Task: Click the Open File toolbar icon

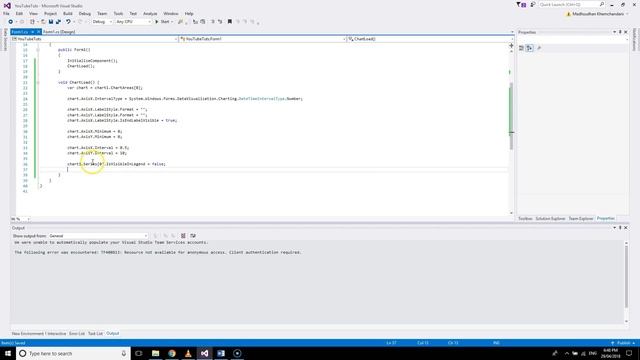Action: (x=43, y=22)
